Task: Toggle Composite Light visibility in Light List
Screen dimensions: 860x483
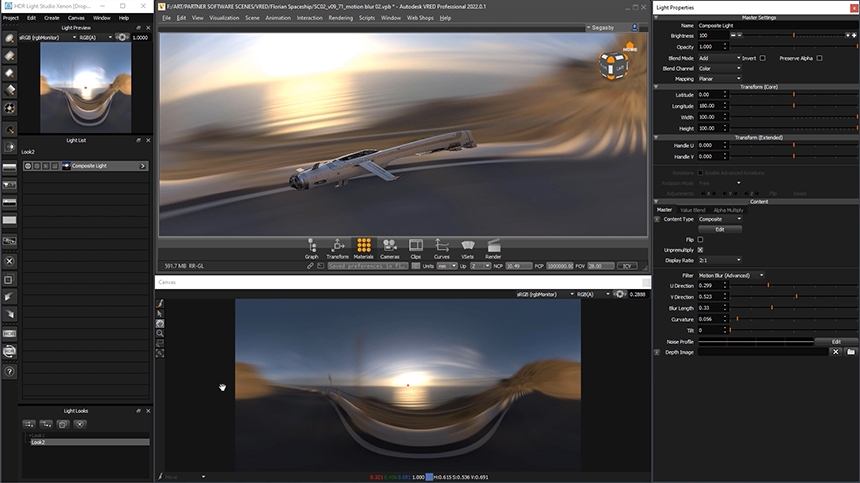Action: [x=27, y=166]
